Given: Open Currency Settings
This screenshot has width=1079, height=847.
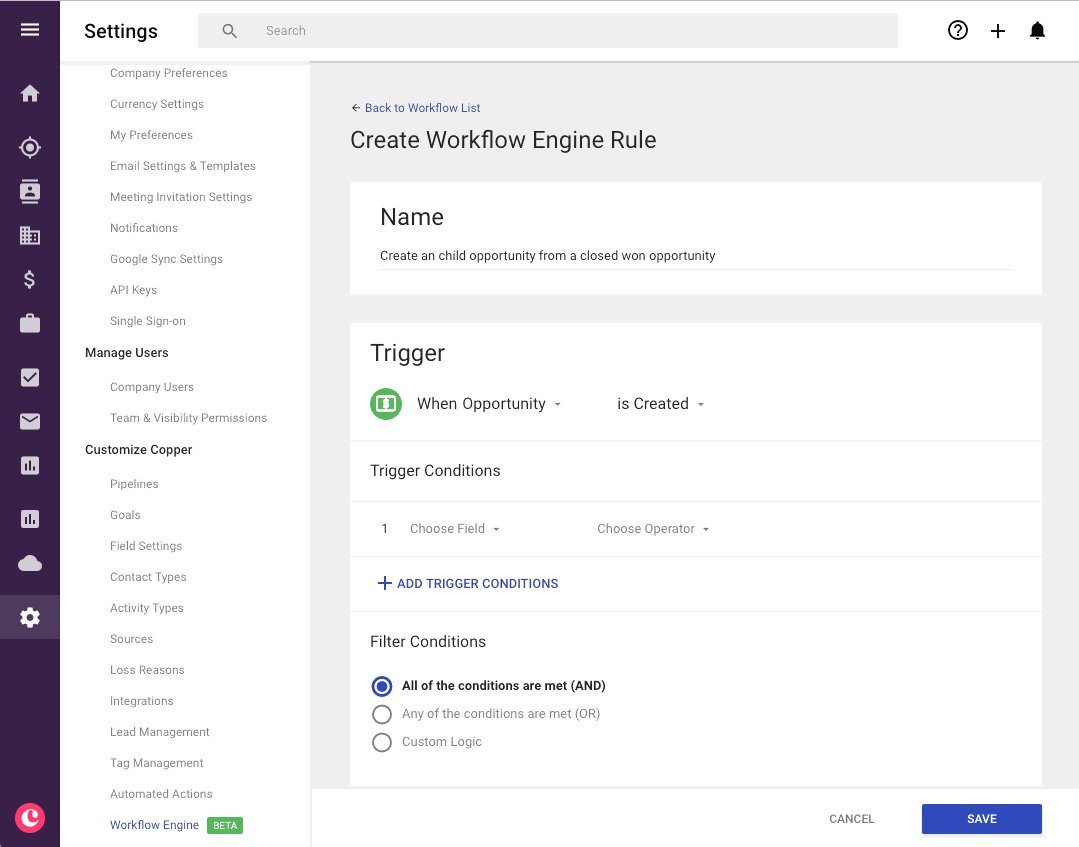Looking at the screenshot, I should click(157, 104).
